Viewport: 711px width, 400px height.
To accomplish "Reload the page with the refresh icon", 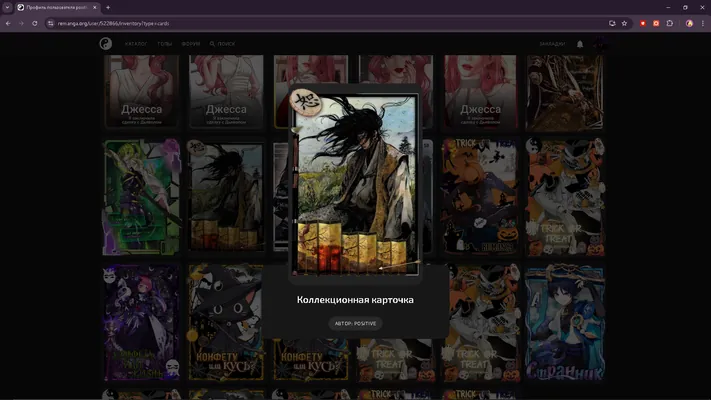I will tap(35, 23).
